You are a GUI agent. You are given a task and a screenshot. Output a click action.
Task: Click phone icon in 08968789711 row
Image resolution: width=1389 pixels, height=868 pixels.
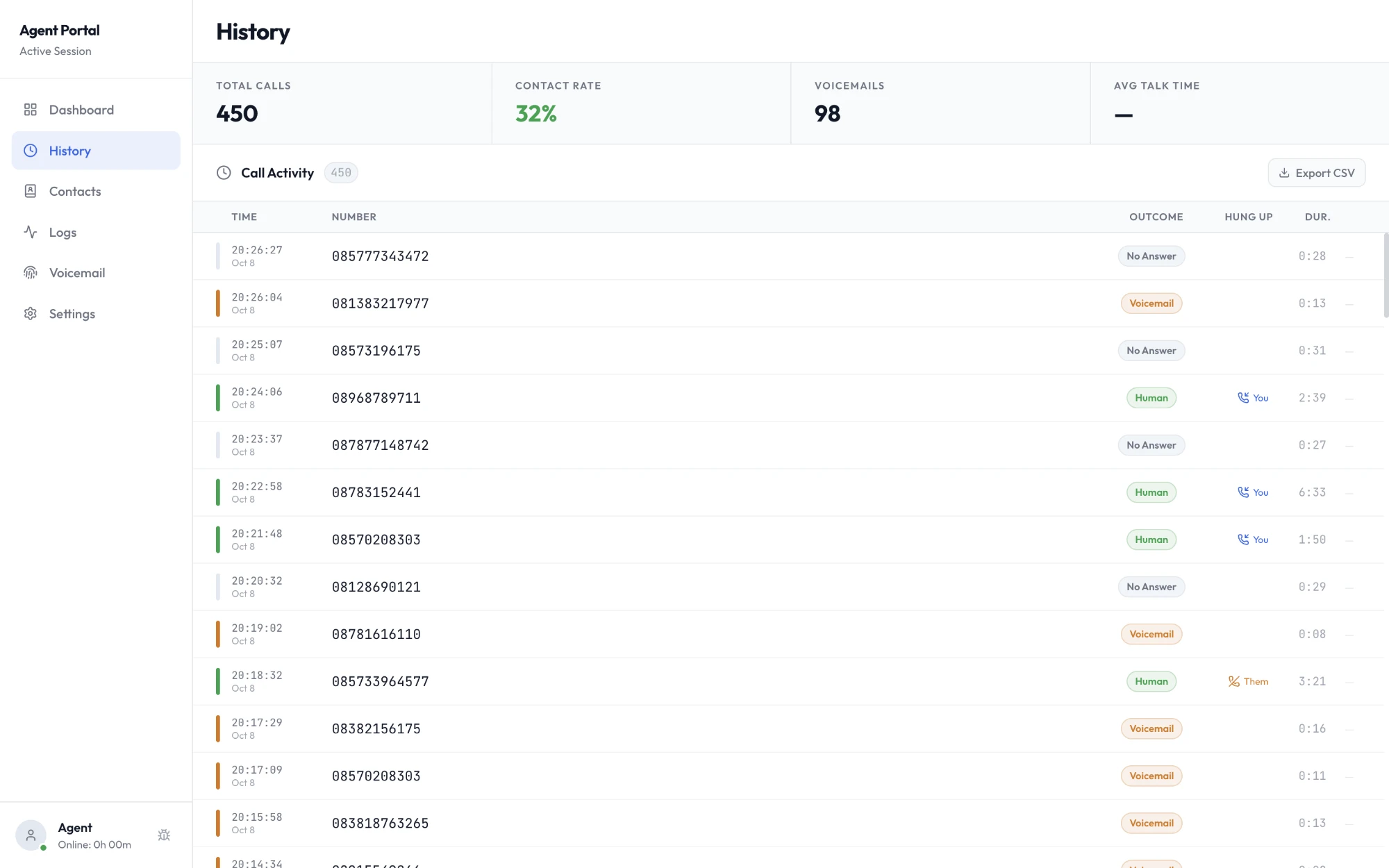coord(1243,398)
